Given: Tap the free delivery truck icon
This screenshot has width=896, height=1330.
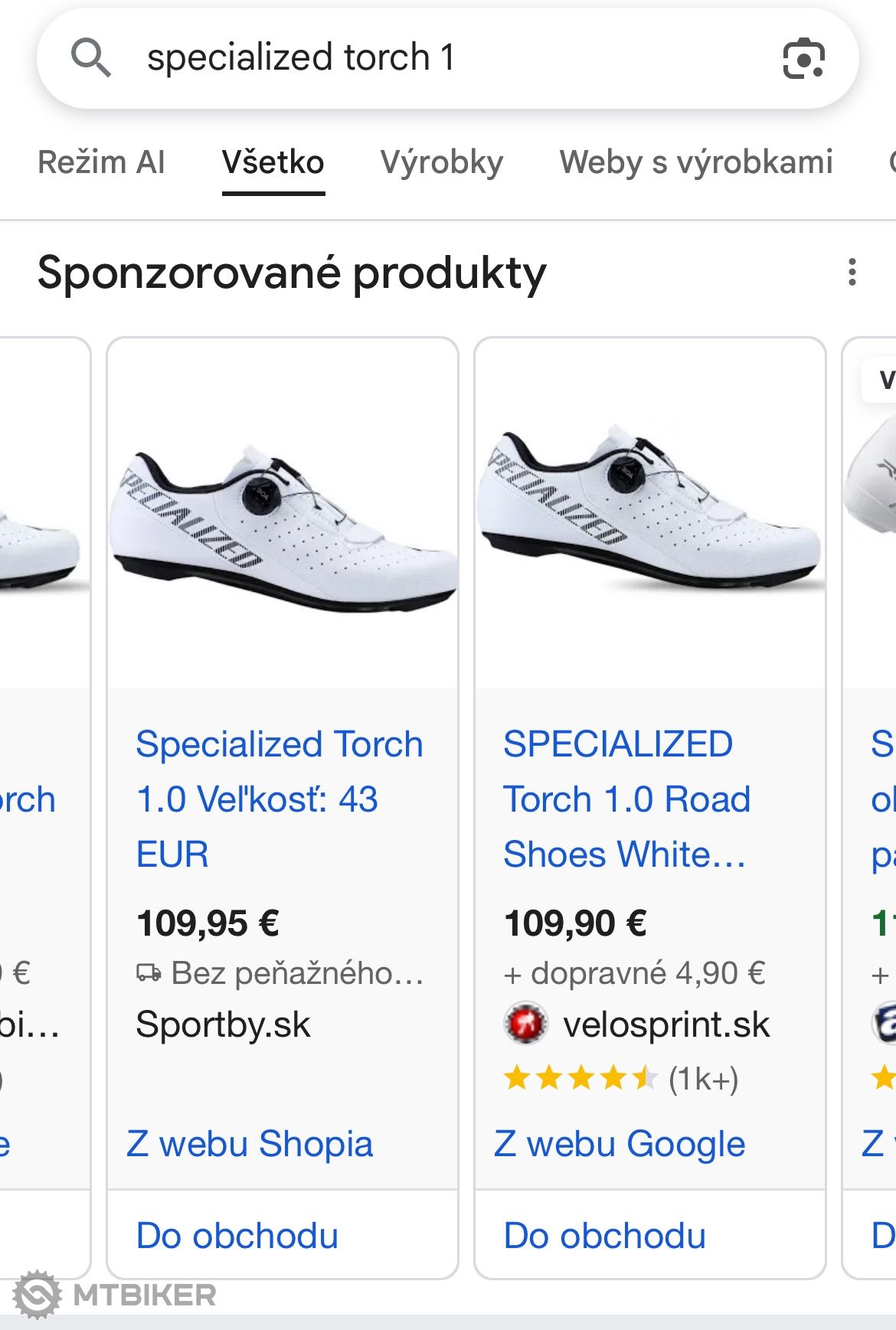Looking at the screenshot, I should 149,973.
